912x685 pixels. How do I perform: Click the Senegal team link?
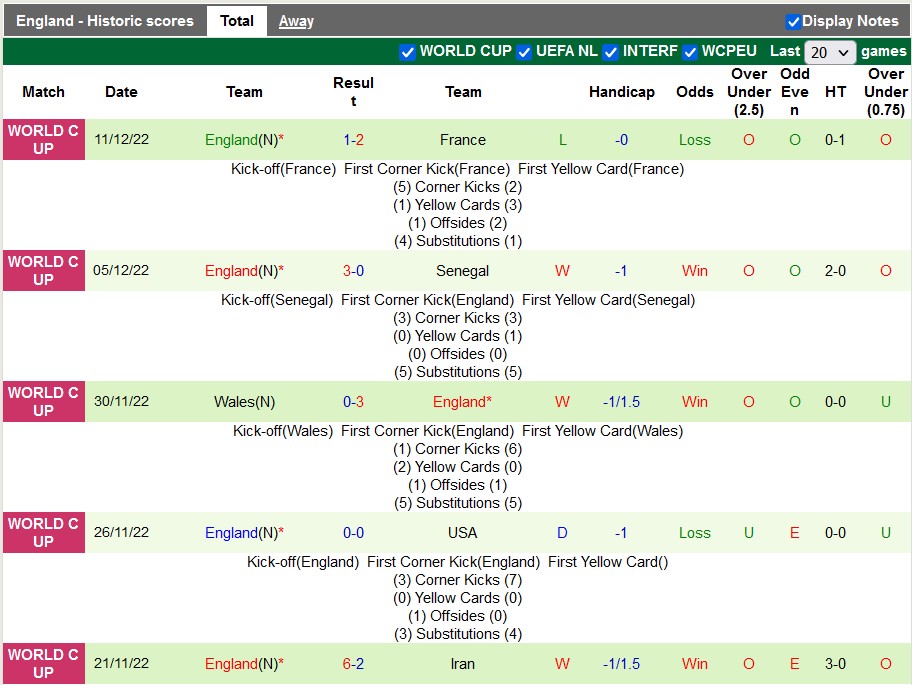pyautogui.click(x=463, y=271)
